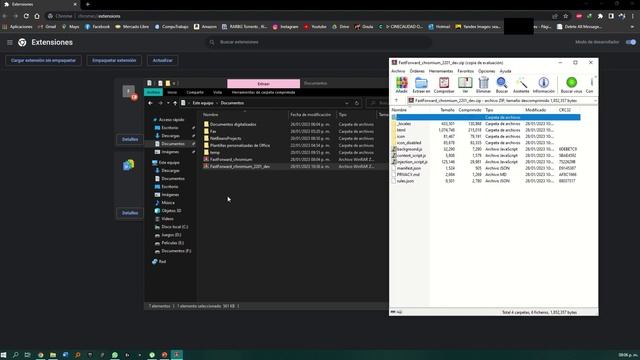Select rules.json in WinRAR list
This screenshot has height=360, width=640.
(x=405, y=181)
